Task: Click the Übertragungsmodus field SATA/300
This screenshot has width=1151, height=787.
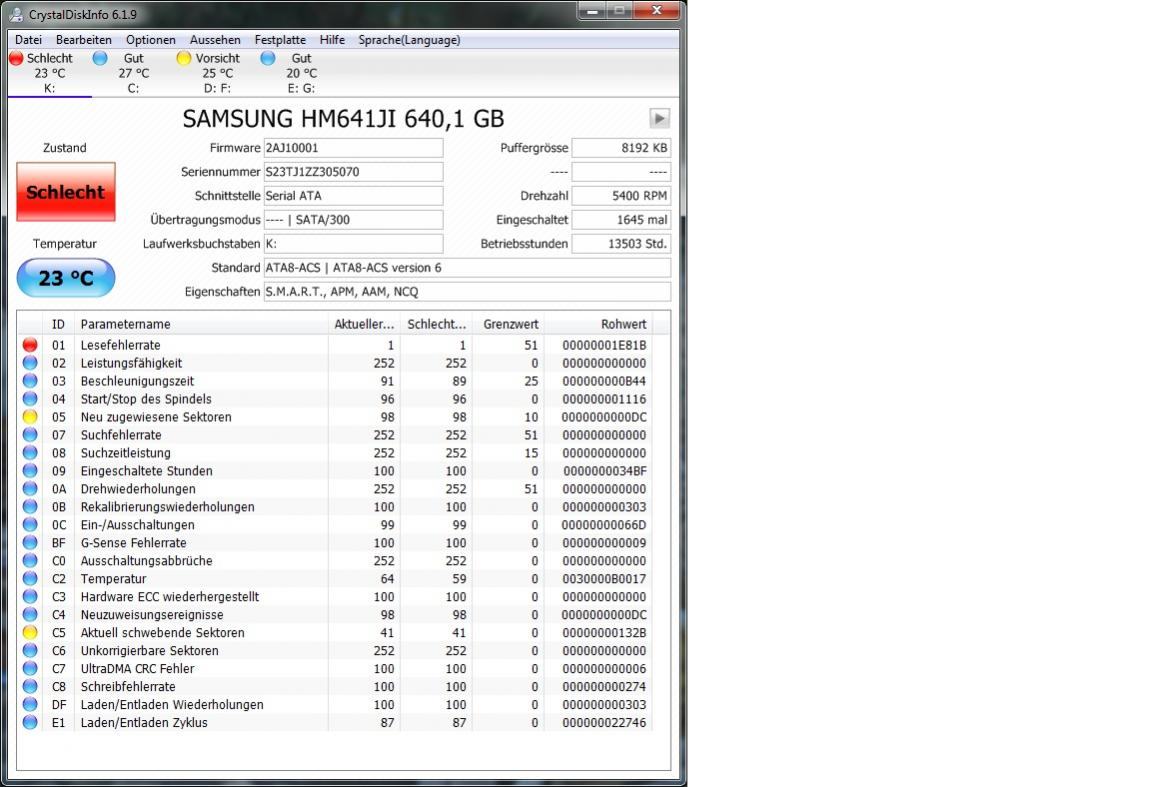Action: point(353,220)
